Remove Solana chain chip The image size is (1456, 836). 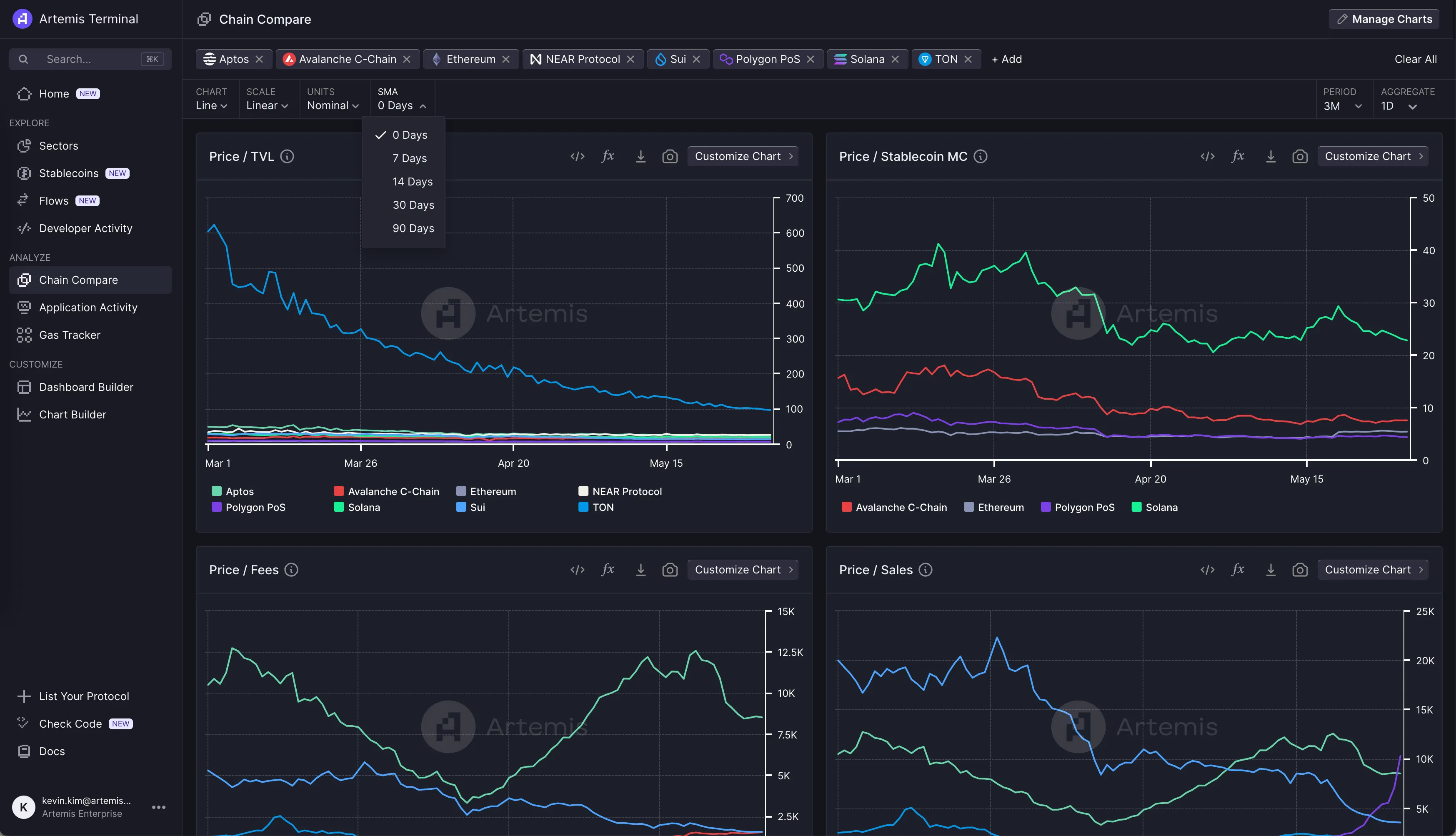tap(895, 59)
